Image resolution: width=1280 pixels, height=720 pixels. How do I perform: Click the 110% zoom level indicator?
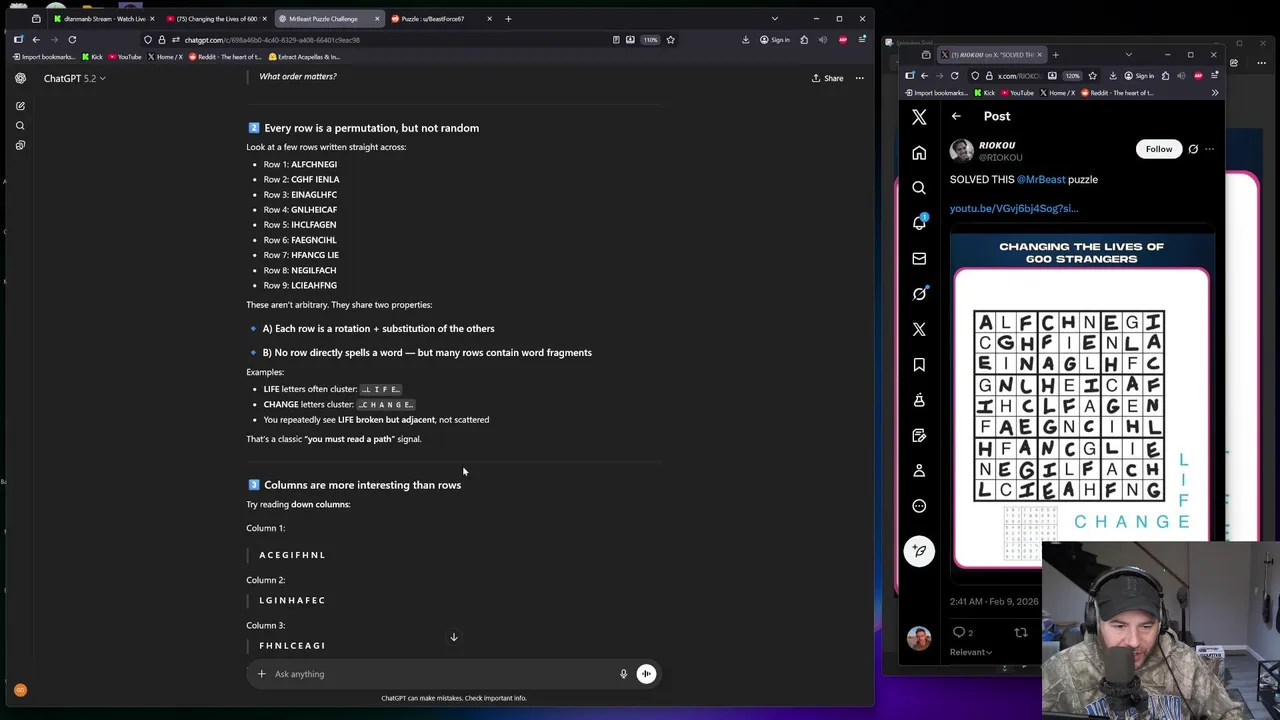tap(650, 40)
